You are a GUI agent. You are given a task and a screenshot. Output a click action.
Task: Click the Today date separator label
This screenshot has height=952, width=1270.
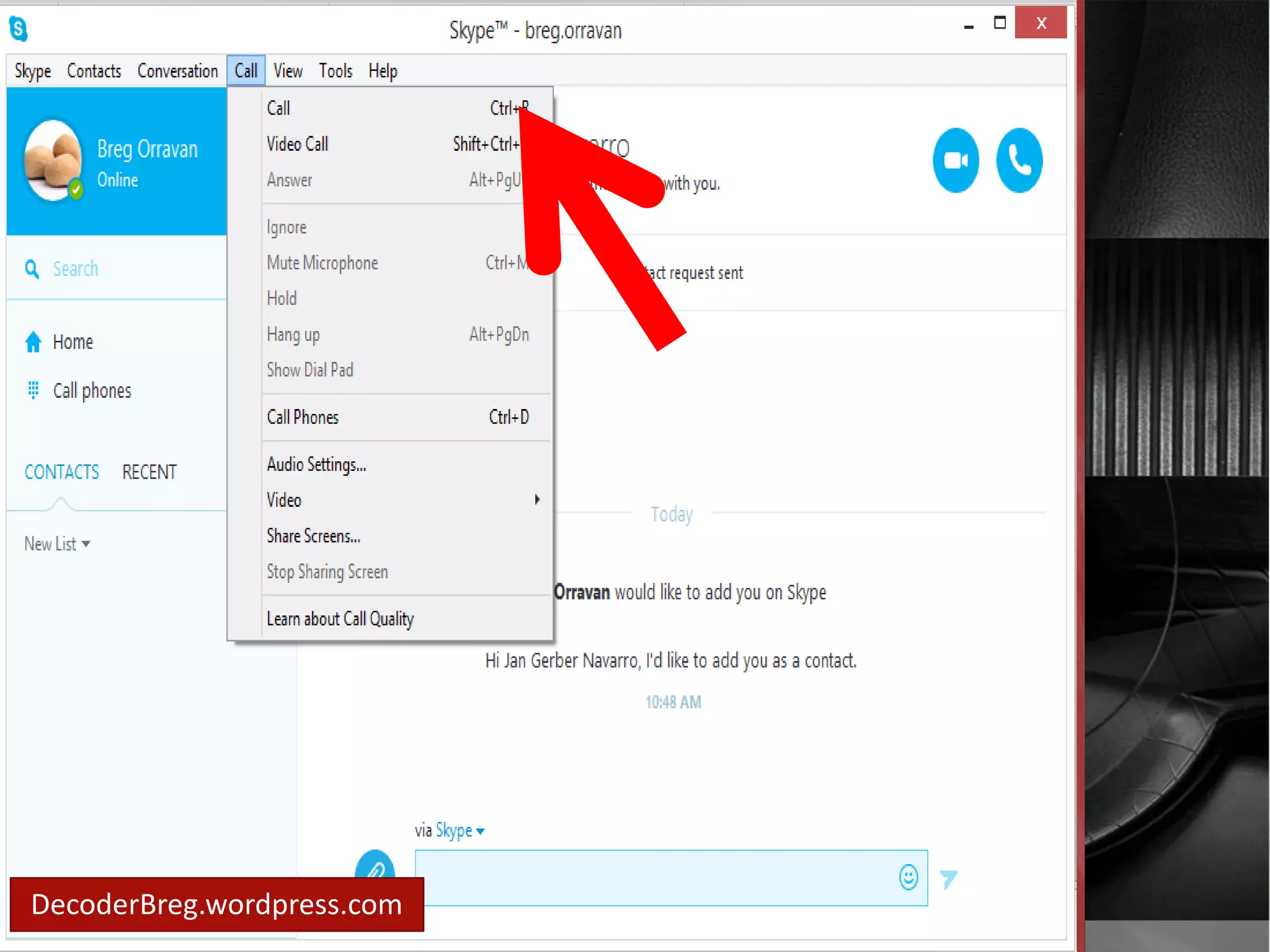672,514
